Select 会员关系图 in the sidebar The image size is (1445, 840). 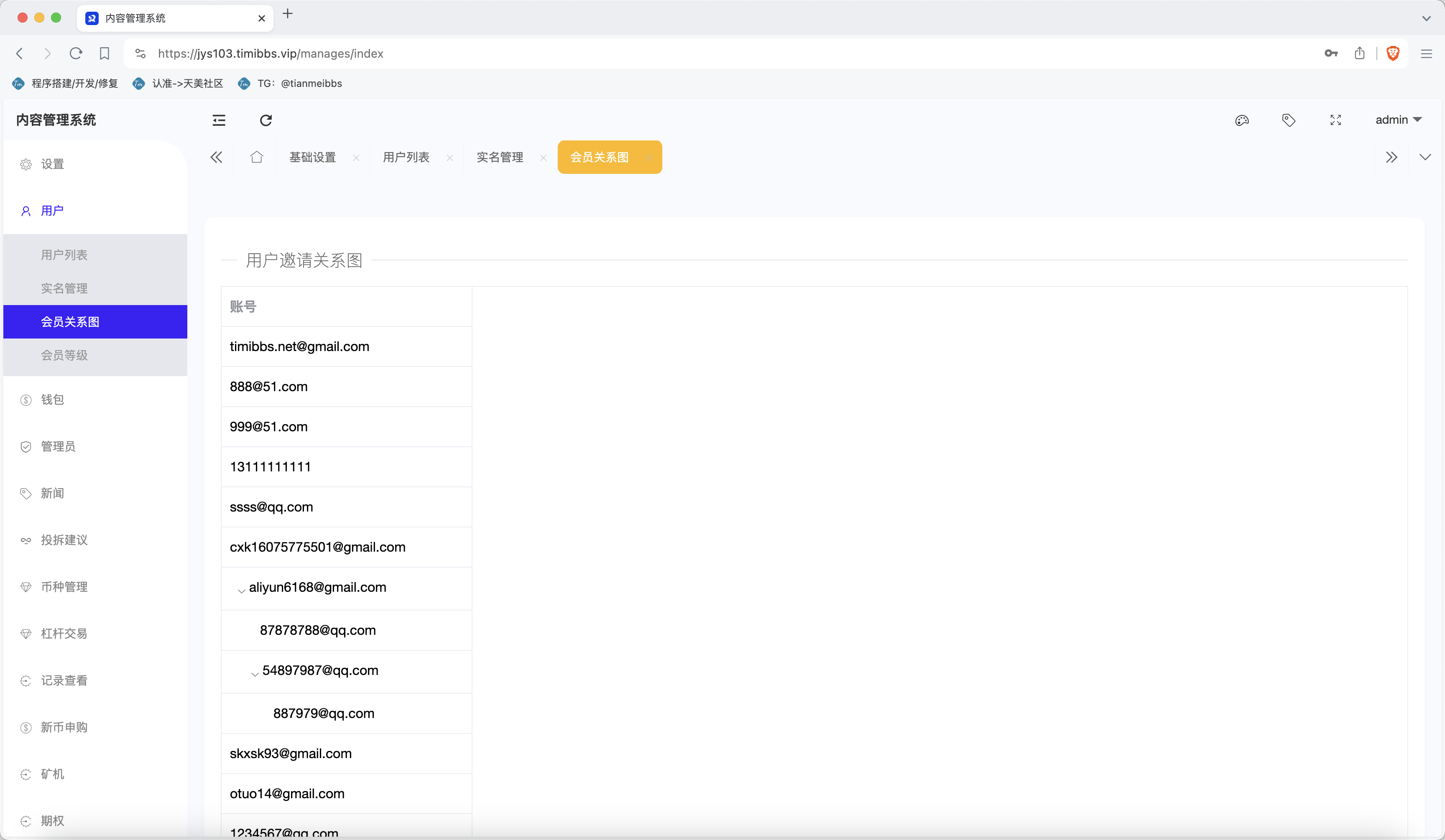[95, 321]
